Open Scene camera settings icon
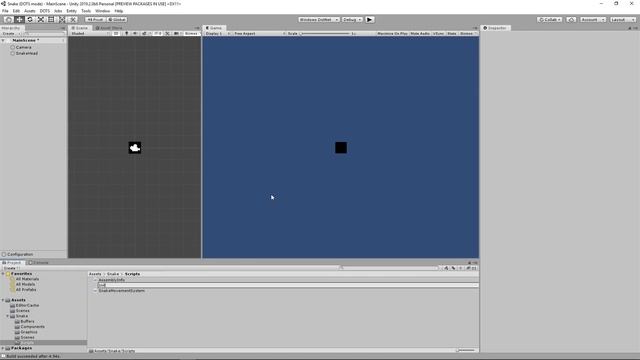This screenshot has width=640, height=360. point(176,33)
